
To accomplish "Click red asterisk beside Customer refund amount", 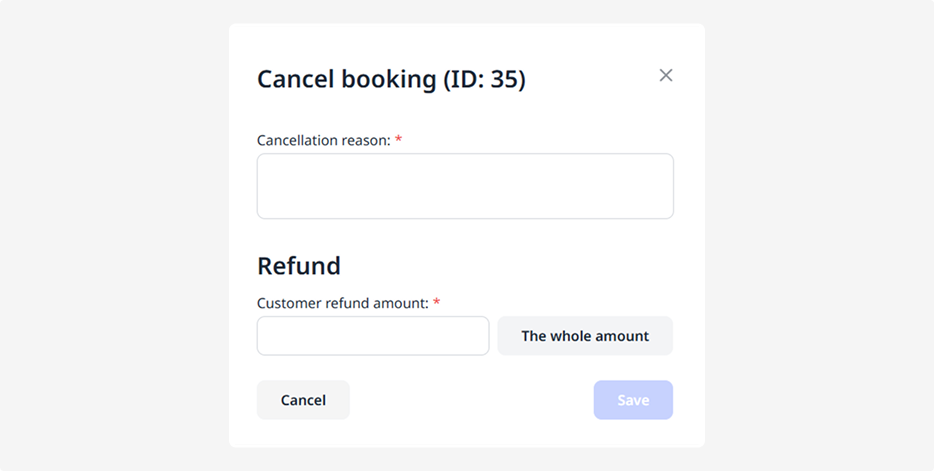I will click(x=436, y=303).
